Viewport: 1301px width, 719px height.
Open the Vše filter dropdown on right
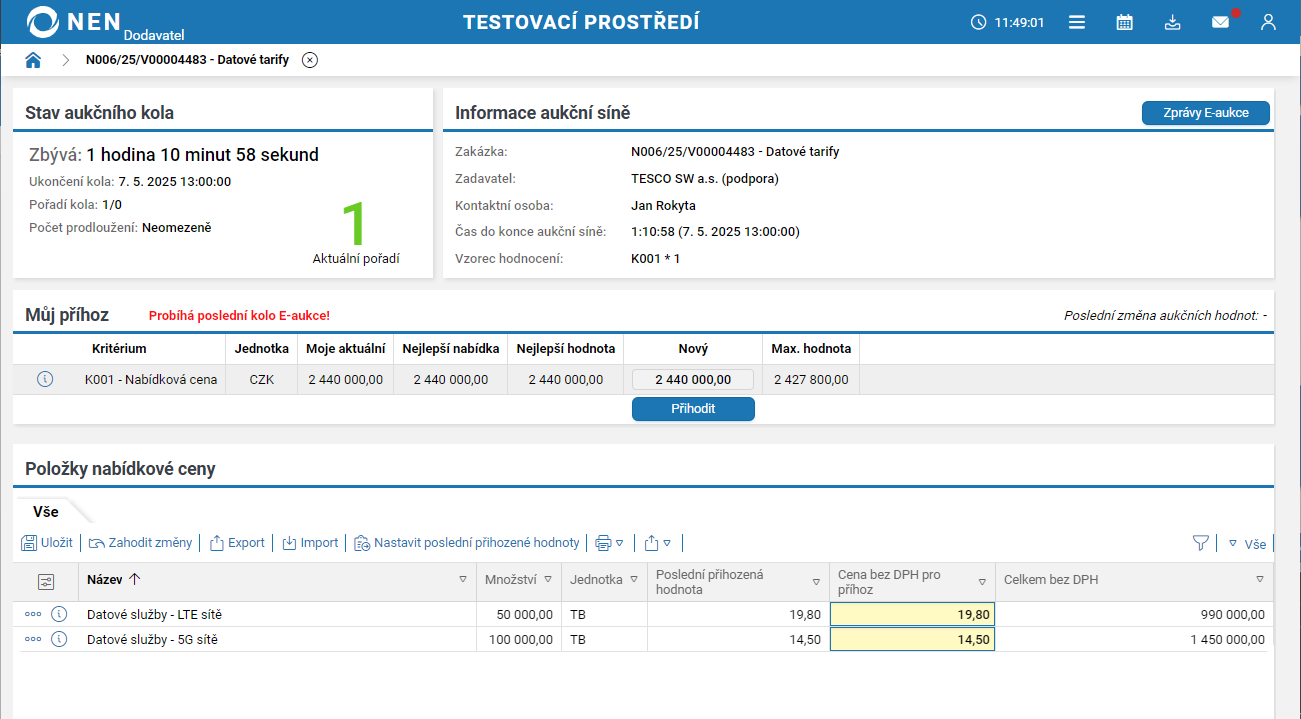coord(1247,544)
